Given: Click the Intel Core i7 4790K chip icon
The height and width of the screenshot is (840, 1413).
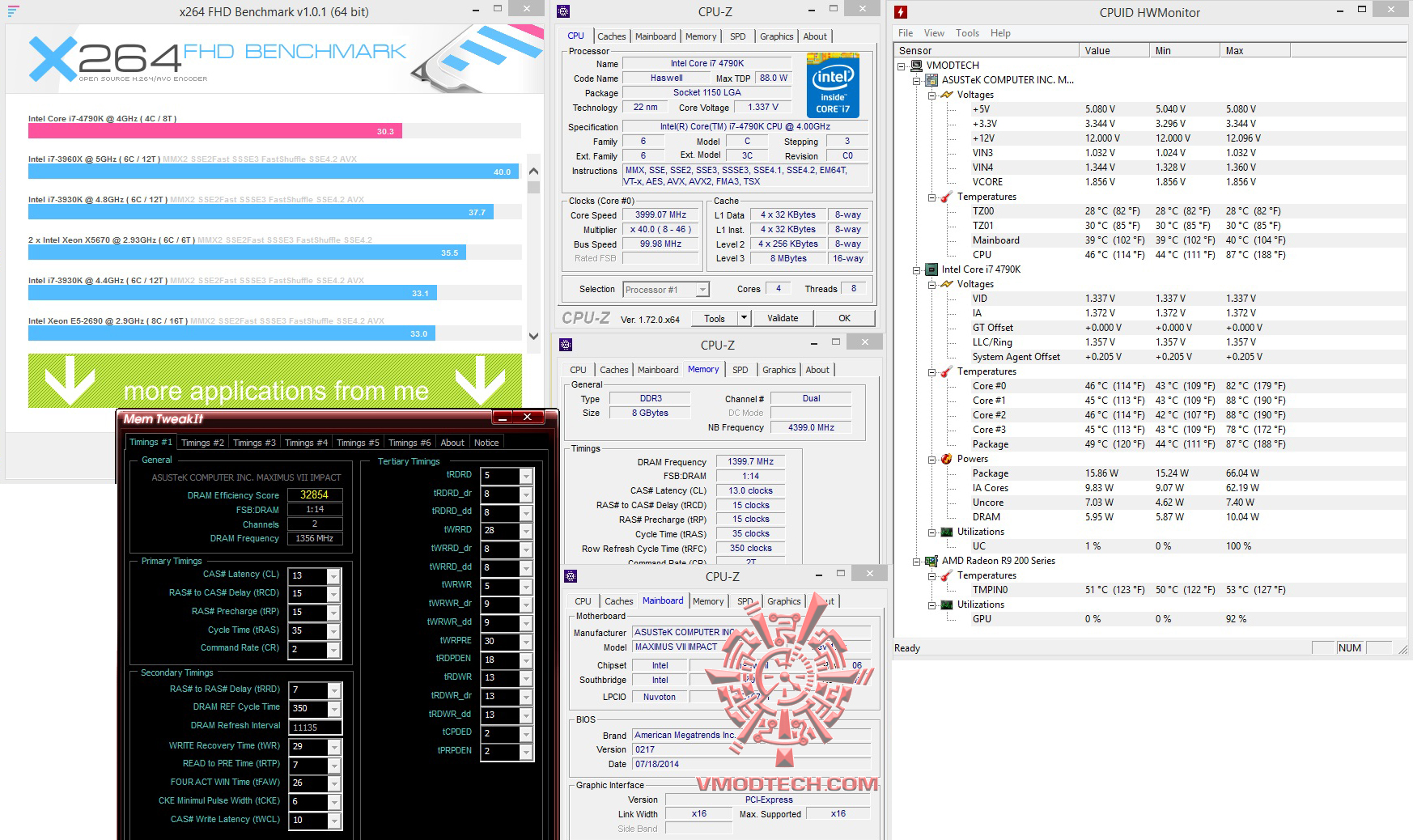Looking at the screenshot, I should click(x=931, y=269).
